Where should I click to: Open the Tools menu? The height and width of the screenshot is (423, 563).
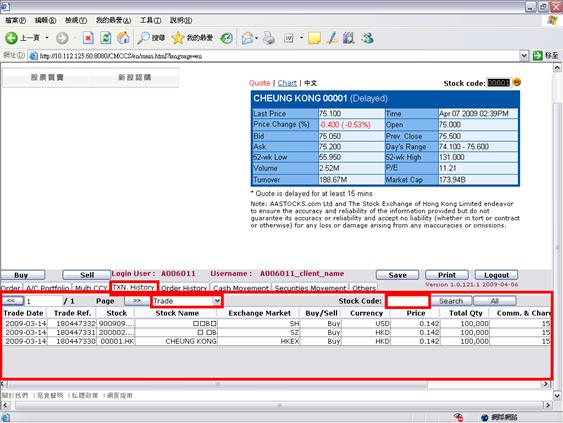(x=150, y=20)
